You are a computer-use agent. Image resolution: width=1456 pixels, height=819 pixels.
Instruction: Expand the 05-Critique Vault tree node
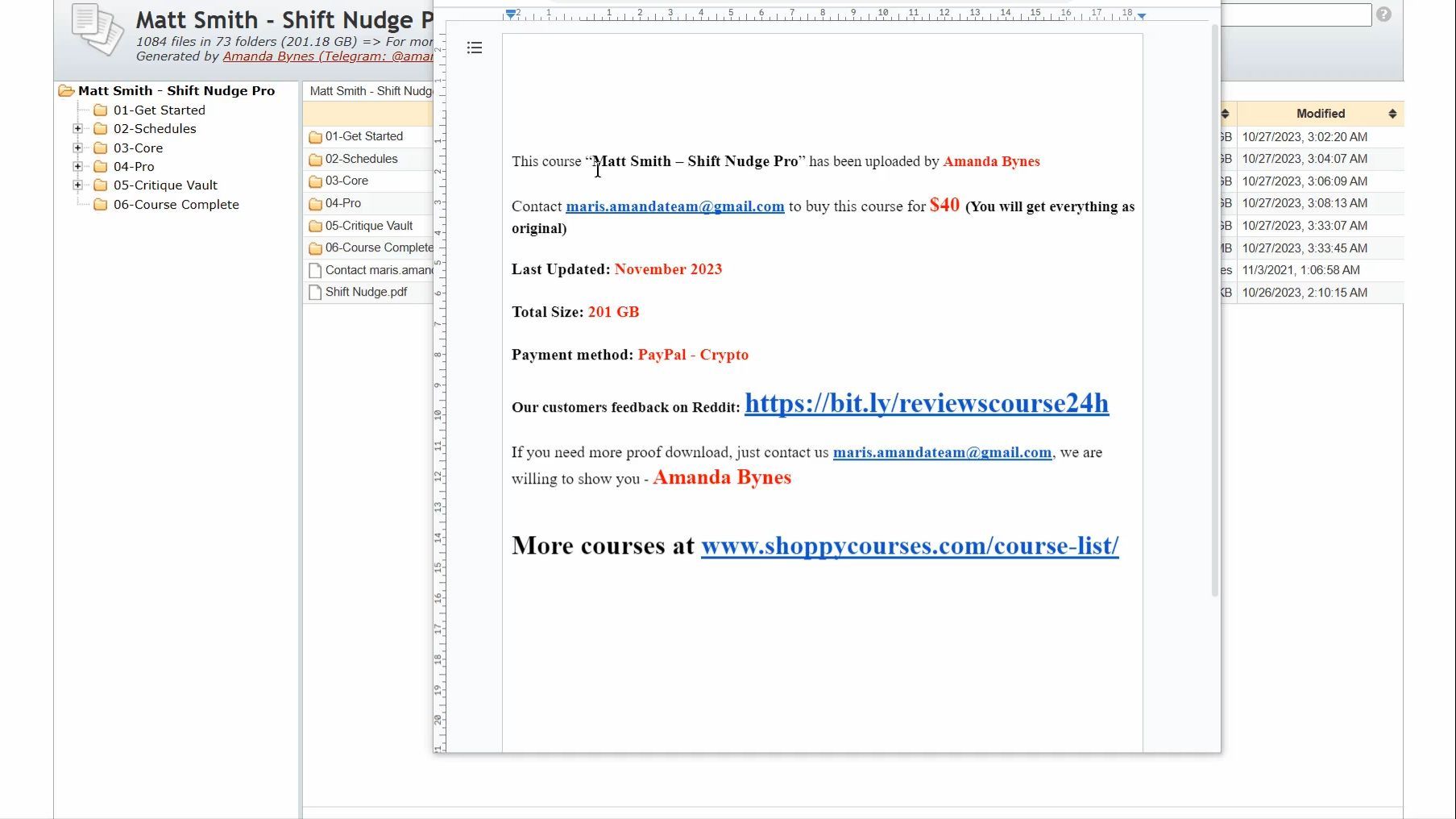click(78, 185)
